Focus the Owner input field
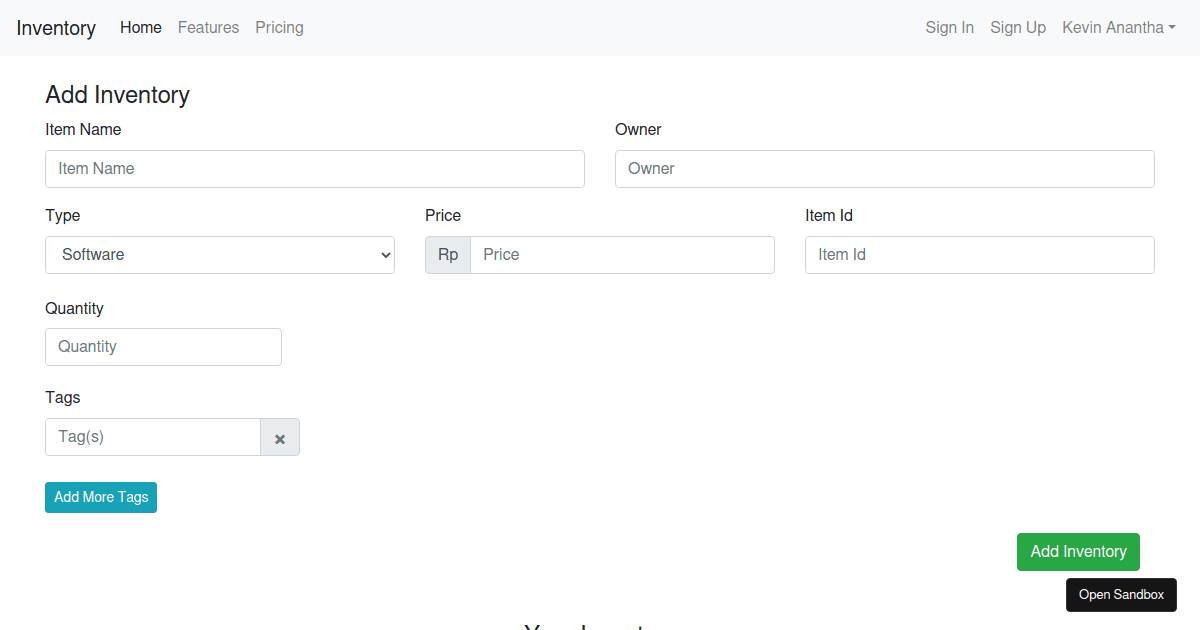 click(885, 169)
